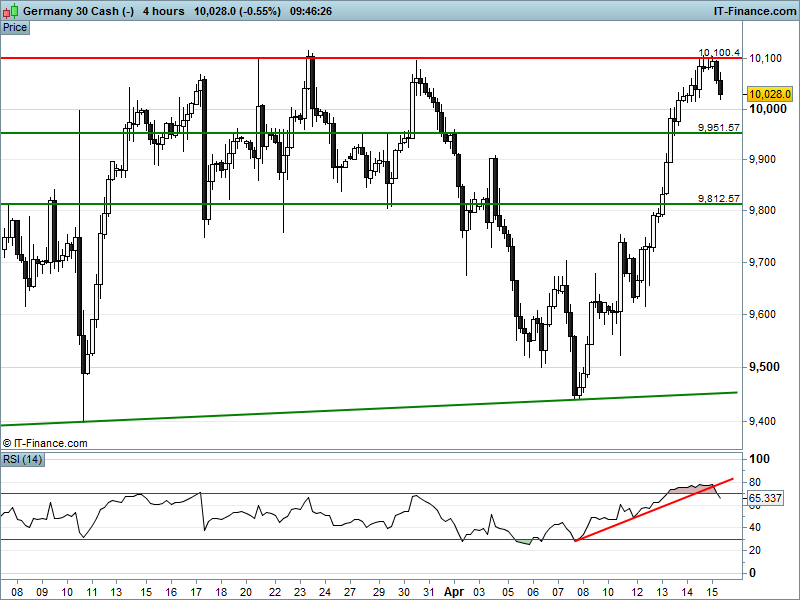Select the 65.337 RSI value tag
The image size is (800, 600).
(x=765, y=498)
